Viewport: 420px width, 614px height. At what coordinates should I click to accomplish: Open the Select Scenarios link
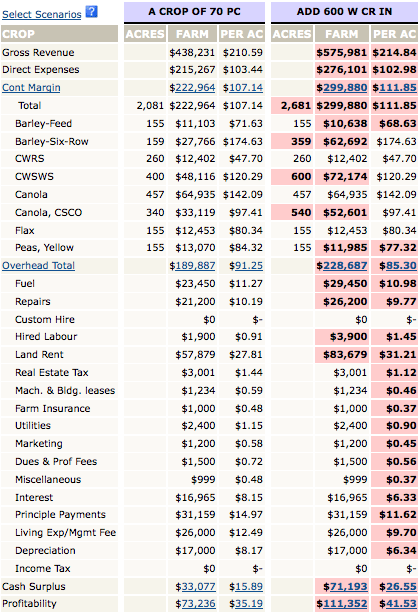[41, 14]
